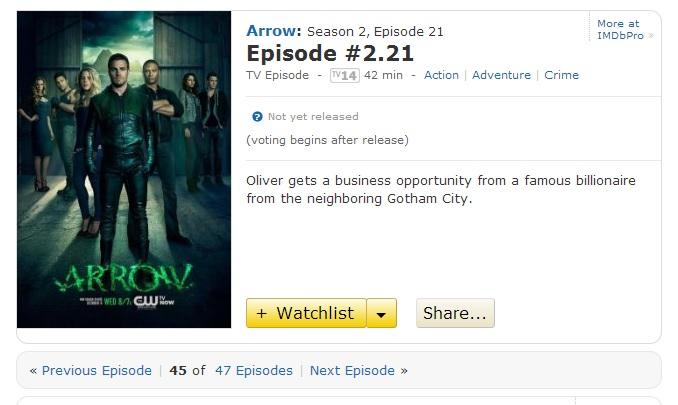Click the blue question mark help icon
Image resolution: width=678 pixels, height=405 pixels.
click(257, 117)
